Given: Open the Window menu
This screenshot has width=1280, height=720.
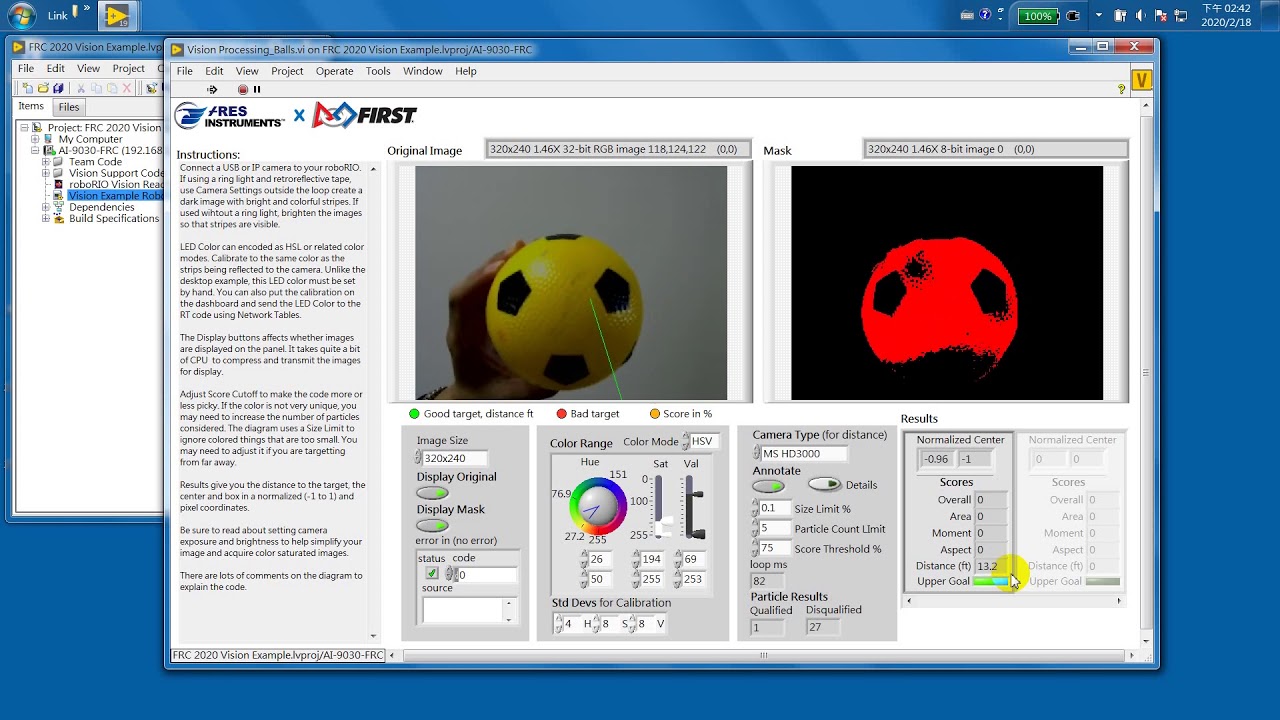Looking at the screenshot, I should 422,71.
